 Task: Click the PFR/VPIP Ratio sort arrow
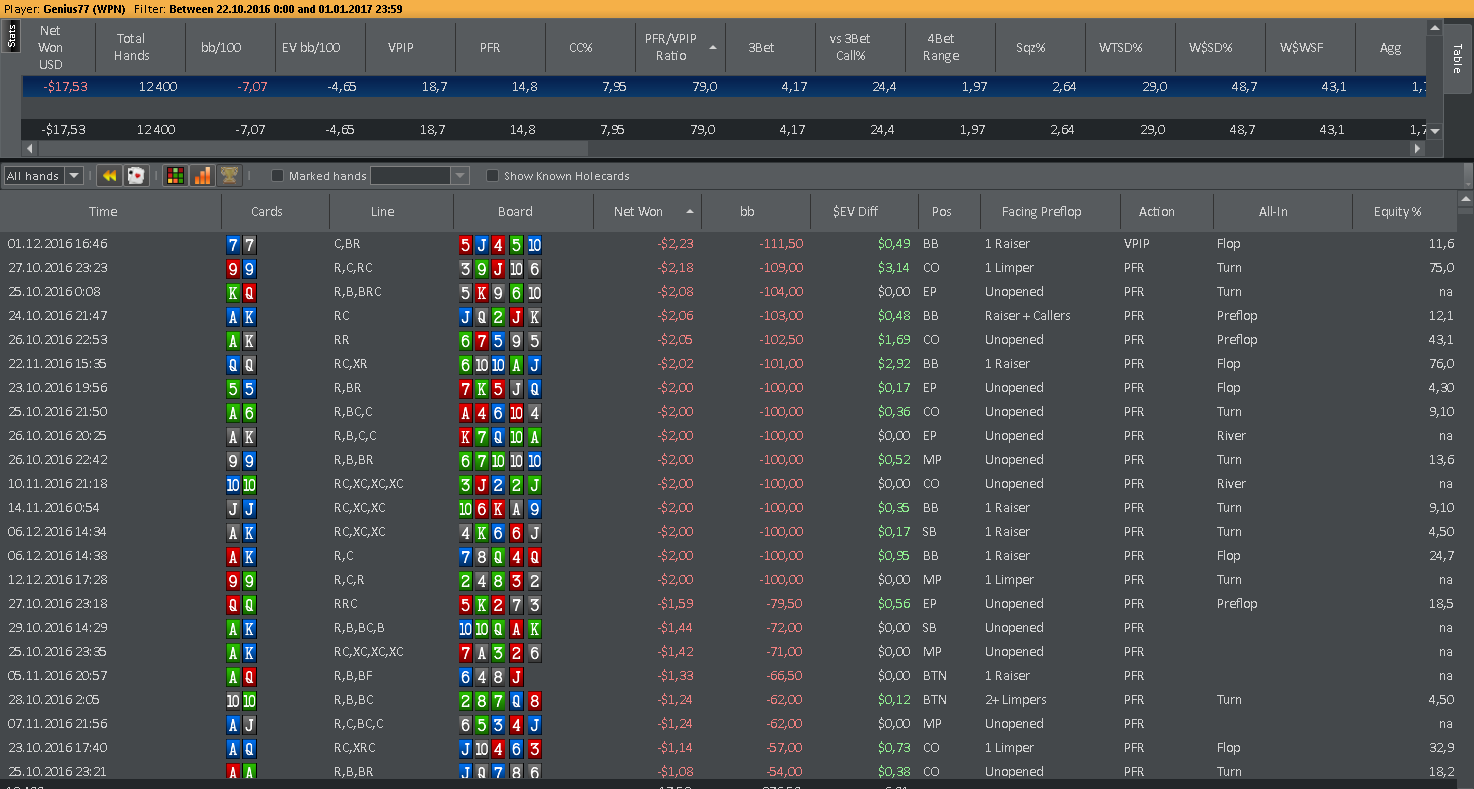click(x=713, y=47)
